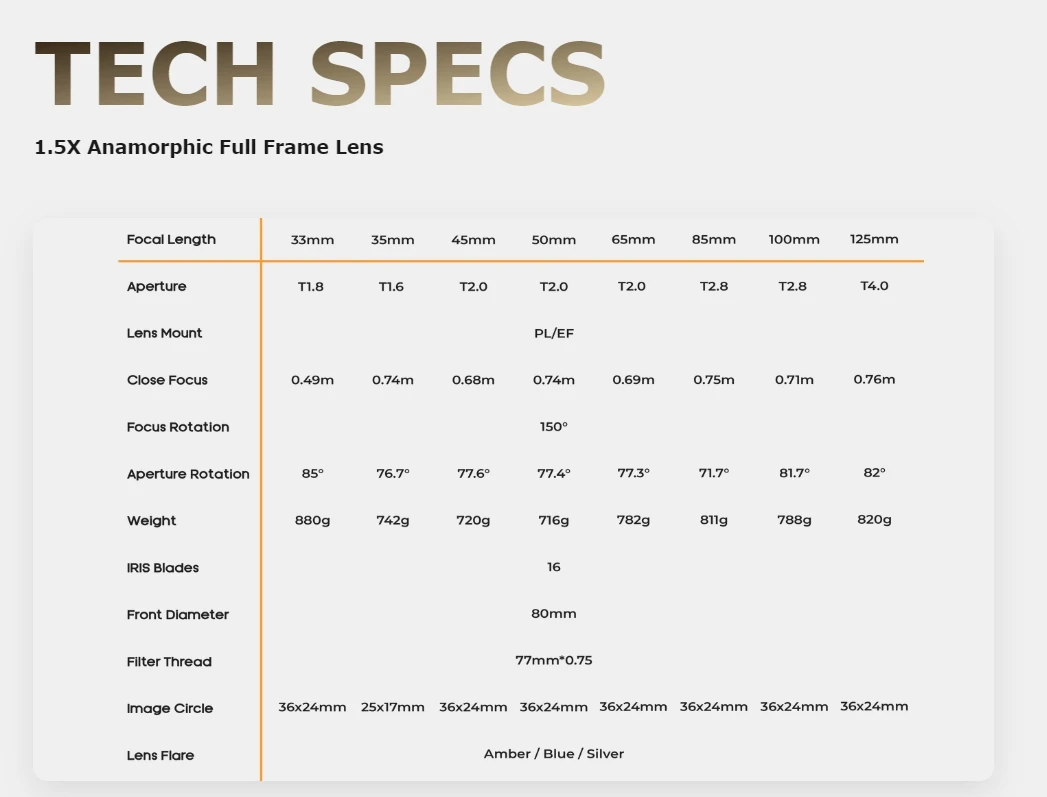
Task: Click the 125mm focal length header
Action: [874, 239]
